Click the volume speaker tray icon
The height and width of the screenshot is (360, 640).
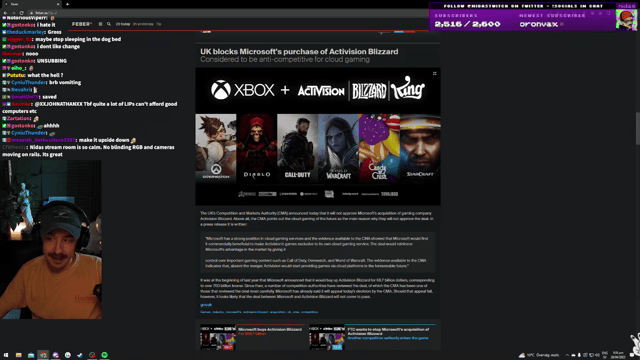(597, 355)
